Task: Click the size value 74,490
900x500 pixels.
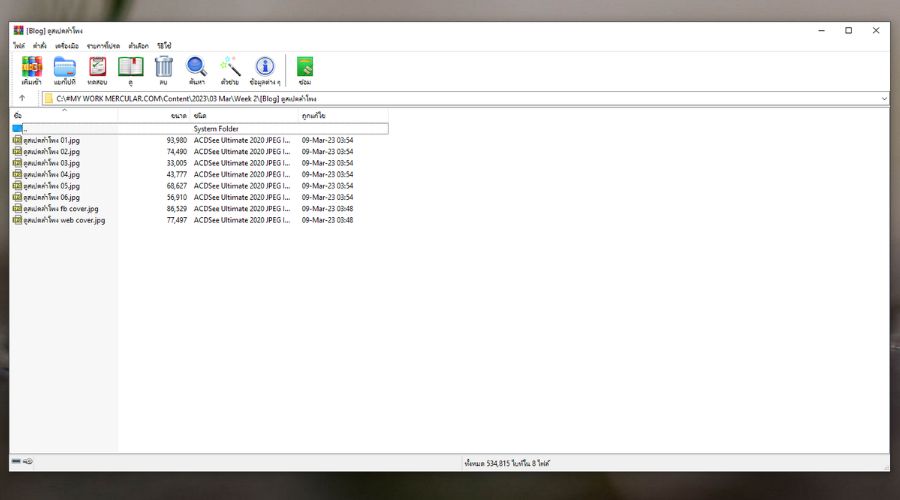Action: pyautogui.click(x=177, y=152)
